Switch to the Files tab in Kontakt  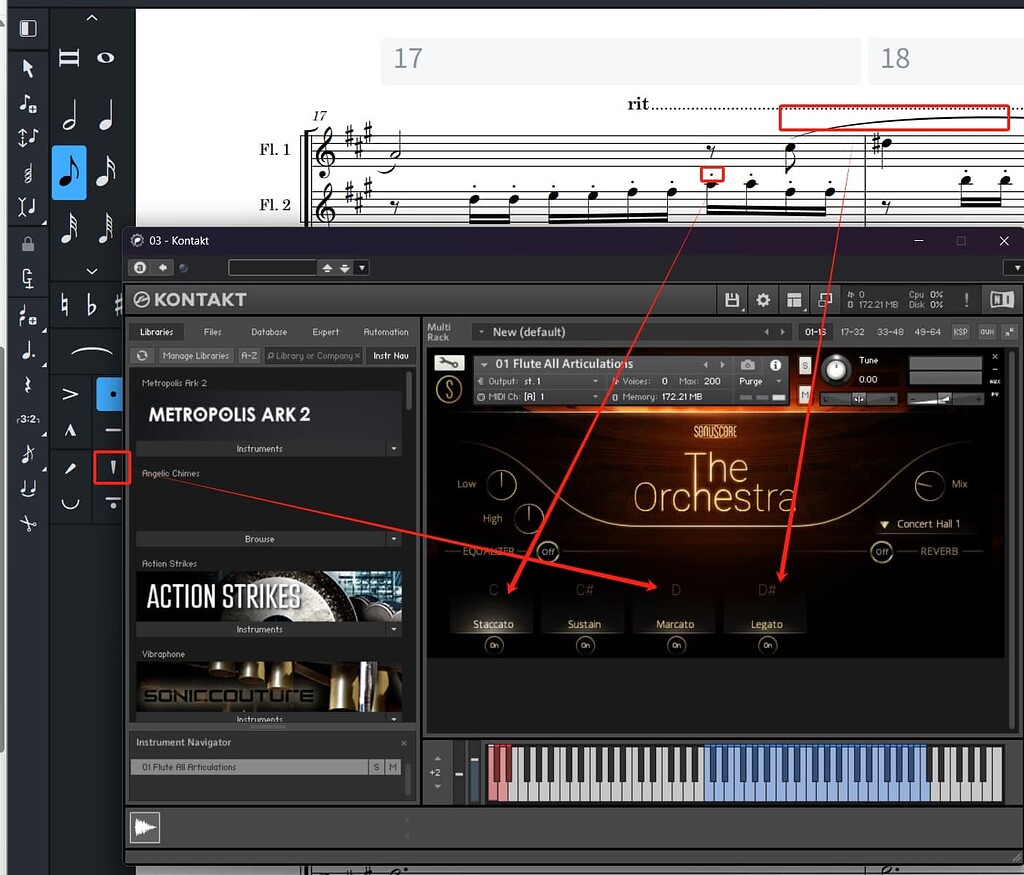click(x=212, y=331)
